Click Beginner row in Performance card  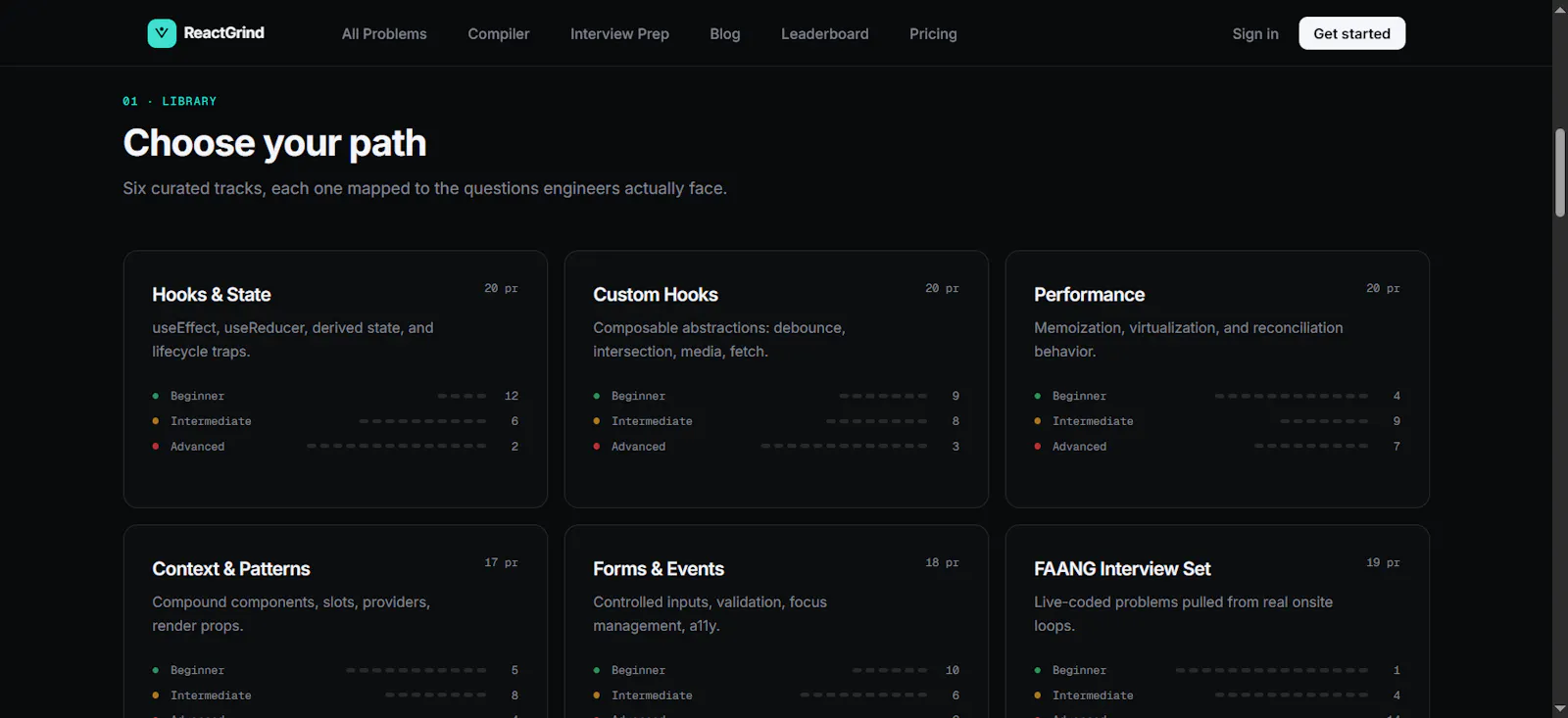1217,396
